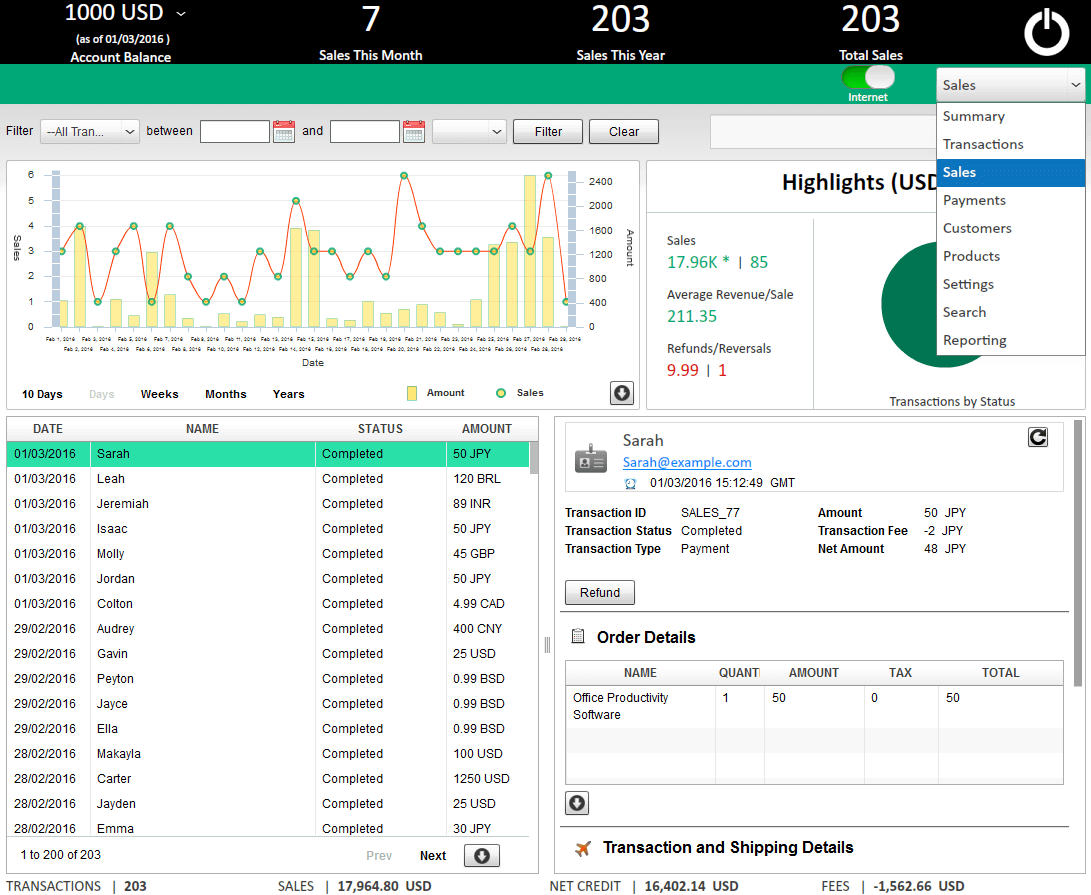This screenshot has width=1091, height=895.
Task: Click the Prev pagination link
Action: point(379,855)
